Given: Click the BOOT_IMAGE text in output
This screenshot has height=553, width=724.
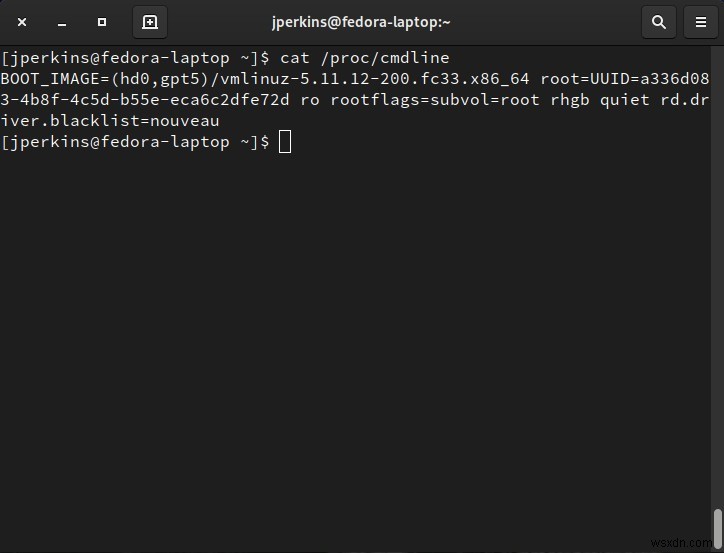Looking at the screenshot, I should click(x=45, y=79).
